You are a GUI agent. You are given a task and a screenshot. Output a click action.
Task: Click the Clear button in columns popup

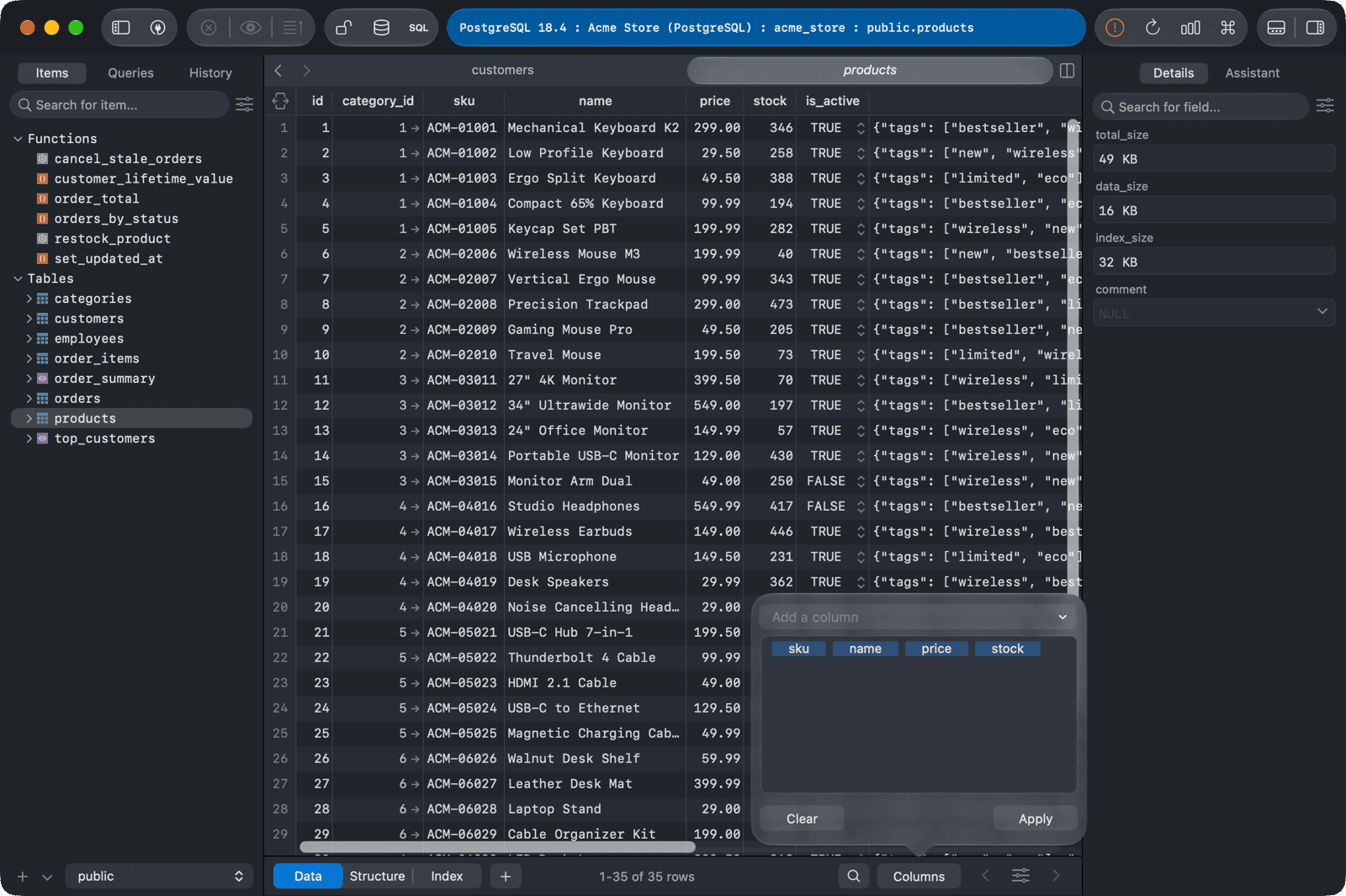click(802, 819)
